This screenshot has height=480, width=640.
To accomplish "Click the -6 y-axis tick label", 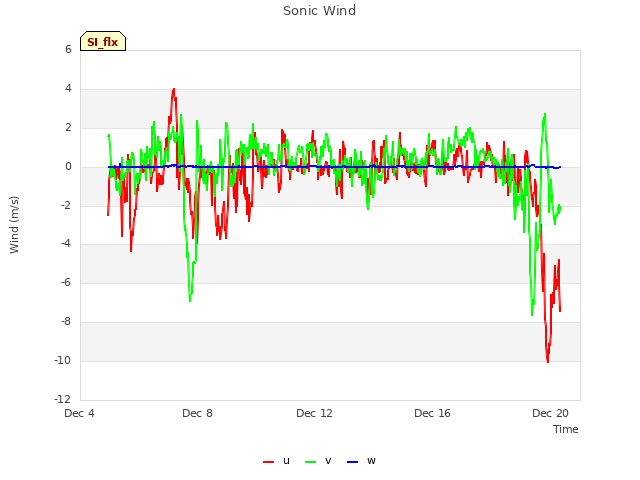I will [x=66, y=282].
